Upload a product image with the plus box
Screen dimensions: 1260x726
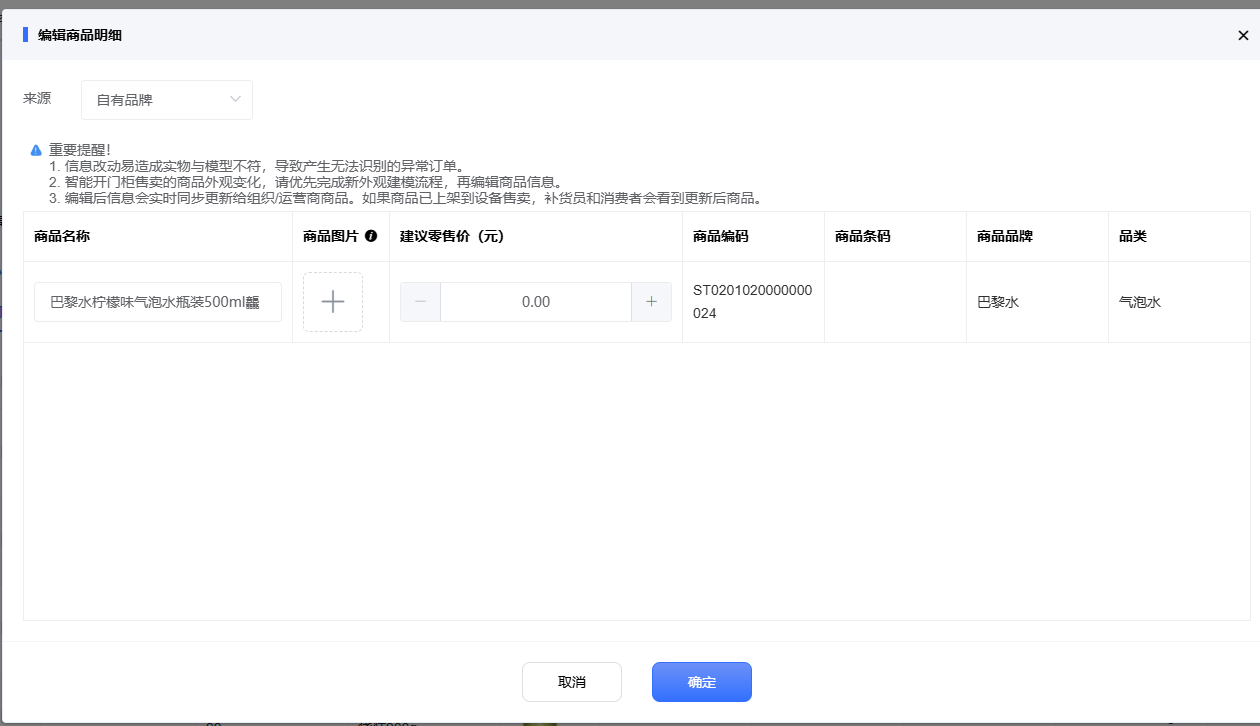[x=333, y=302]
